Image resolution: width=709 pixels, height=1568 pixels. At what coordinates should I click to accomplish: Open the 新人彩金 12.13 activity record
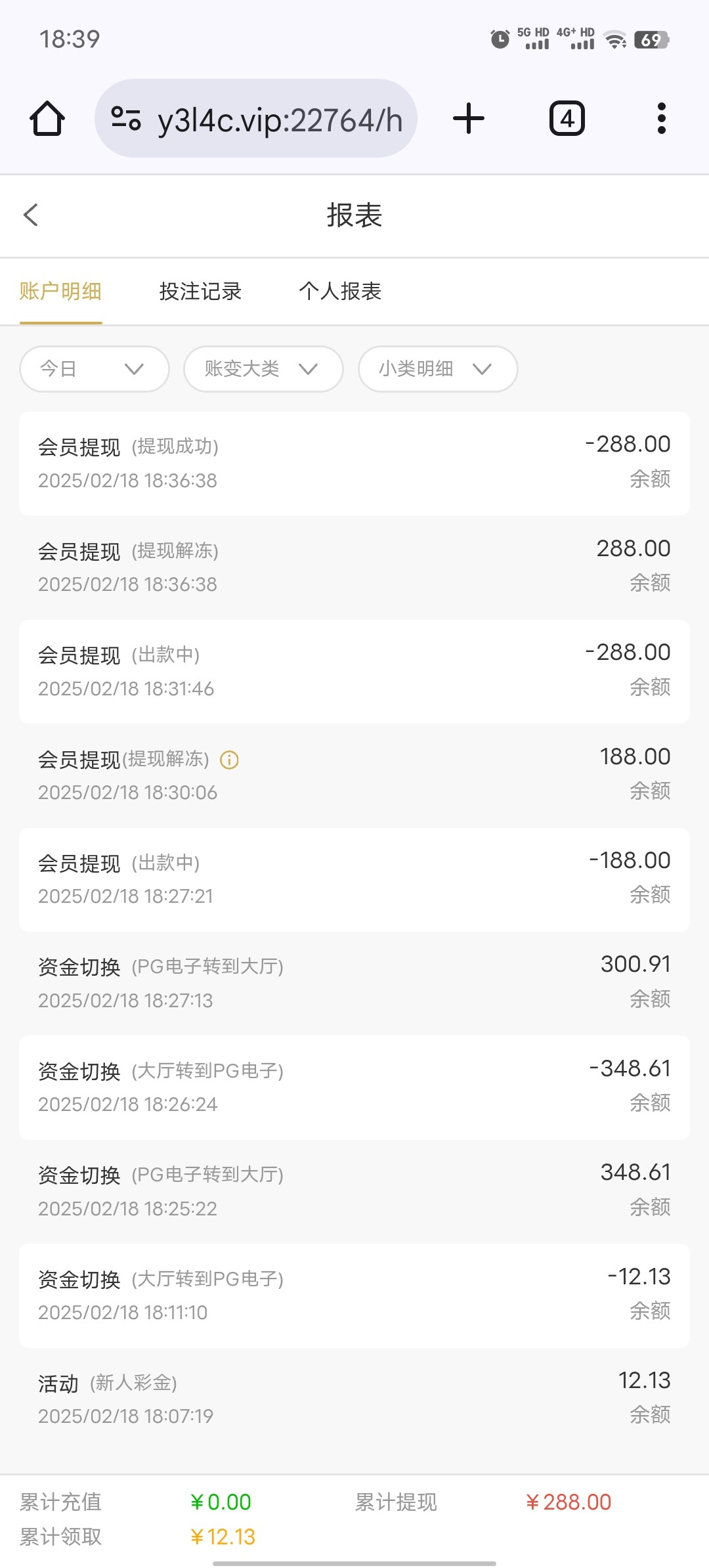354,1399
